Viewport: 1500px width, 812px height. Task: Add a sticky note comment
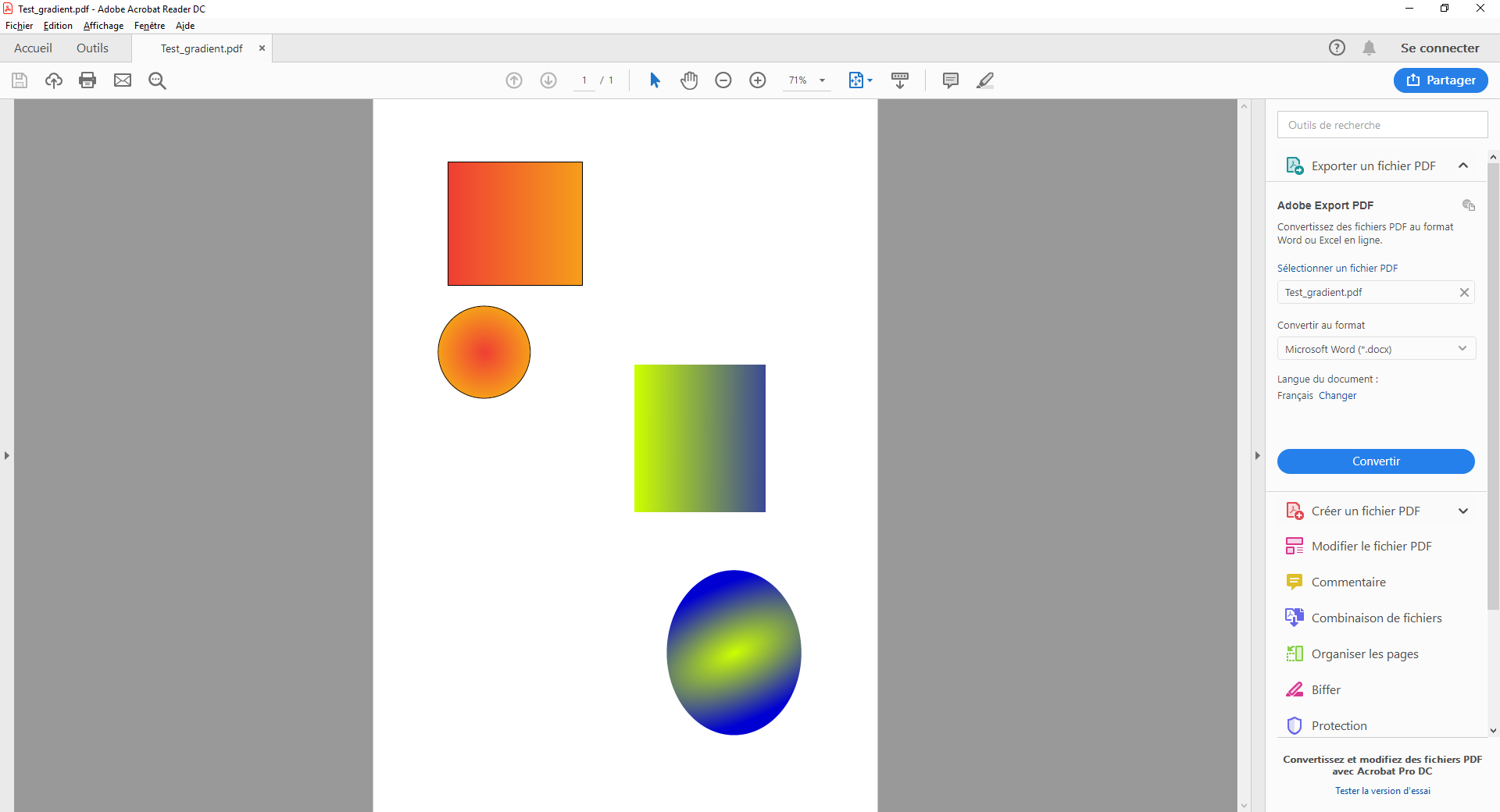(x=950, y=80)
